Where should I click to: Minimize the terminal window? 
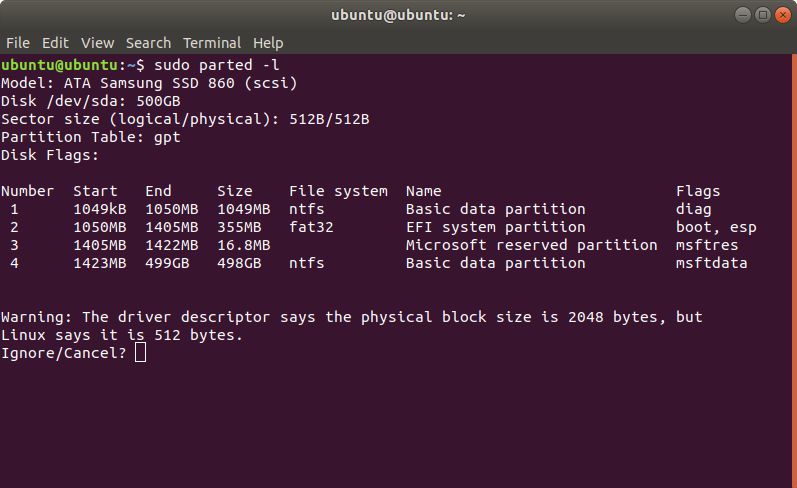(743, 15)
